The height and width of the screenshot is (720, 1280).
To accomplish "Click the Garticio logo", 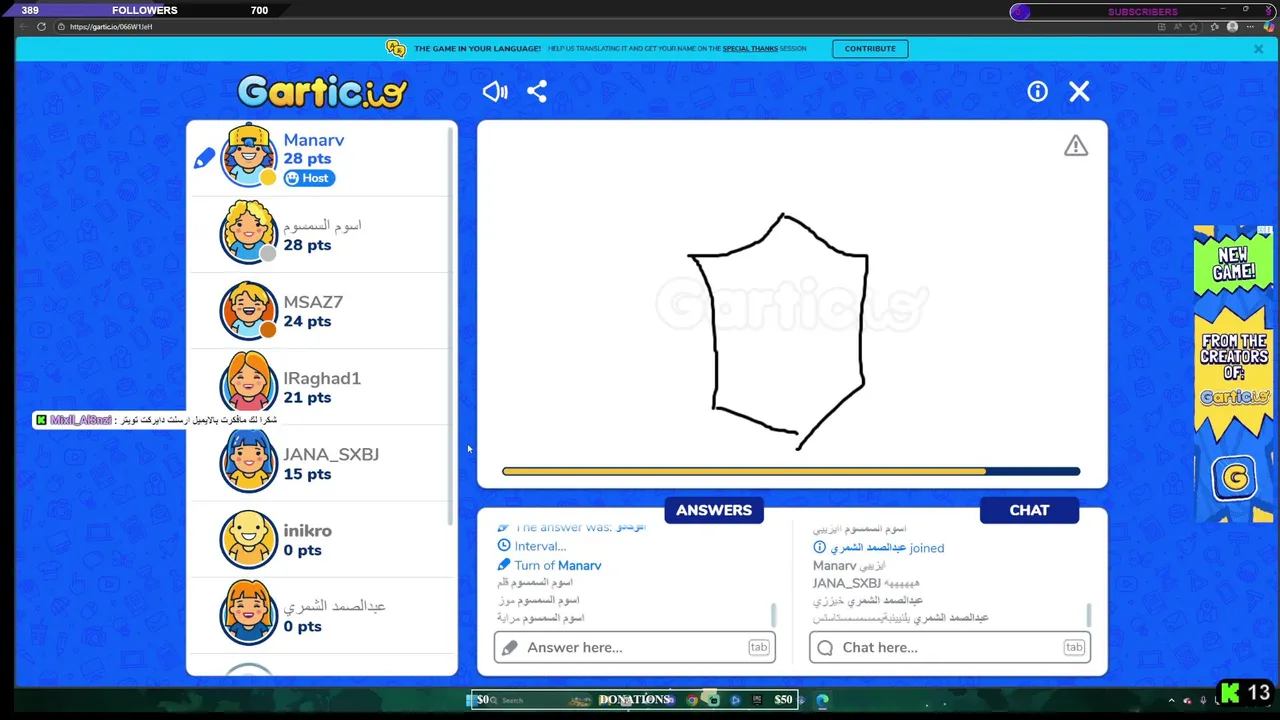I will (x=322, y=92).
